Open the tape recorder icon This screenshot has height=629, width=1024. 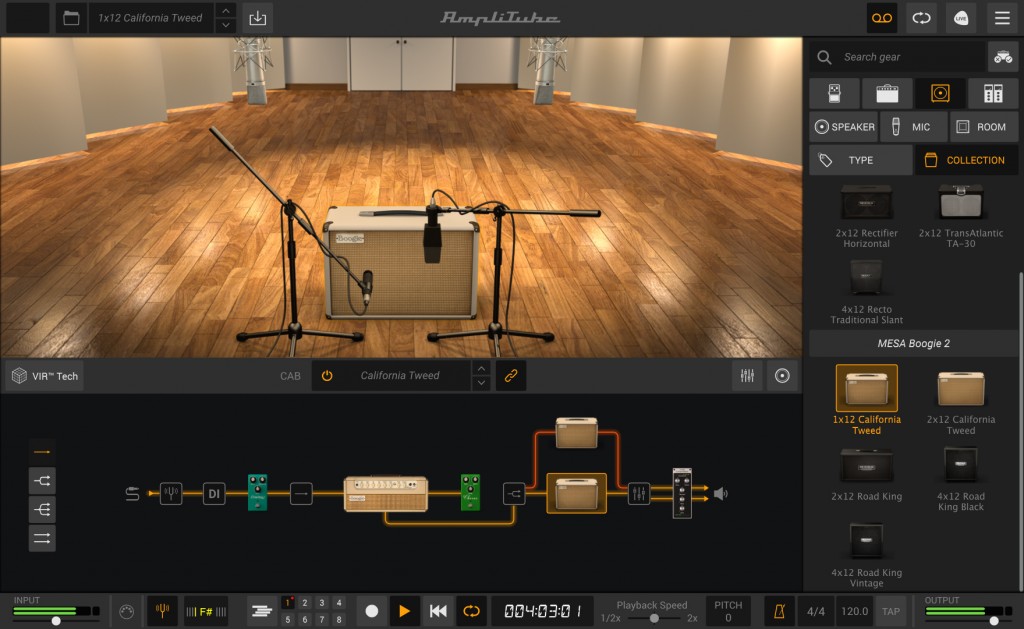click(882, 18)
